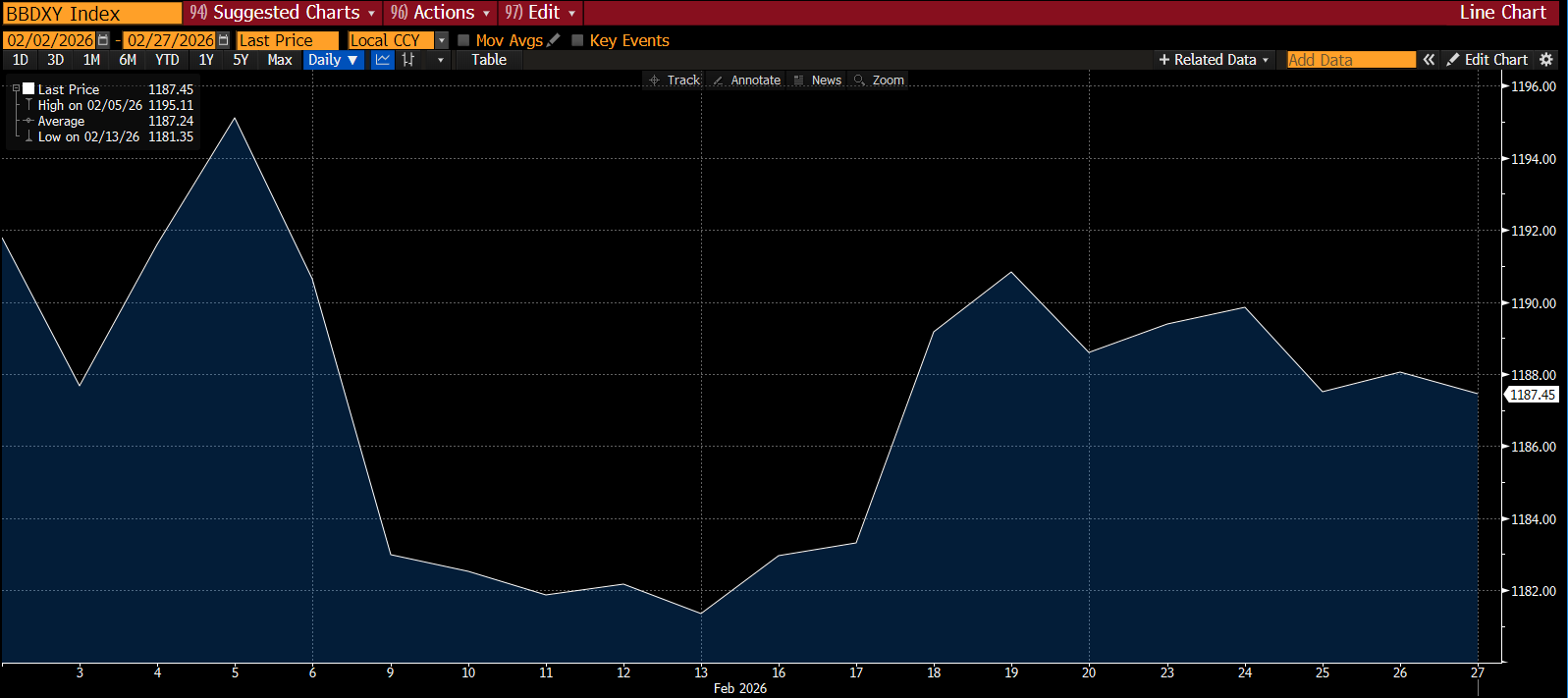Viewport: 1568px width, 698px height.
Task: Click the Edit Chart button
Action: click(1487, 60)
